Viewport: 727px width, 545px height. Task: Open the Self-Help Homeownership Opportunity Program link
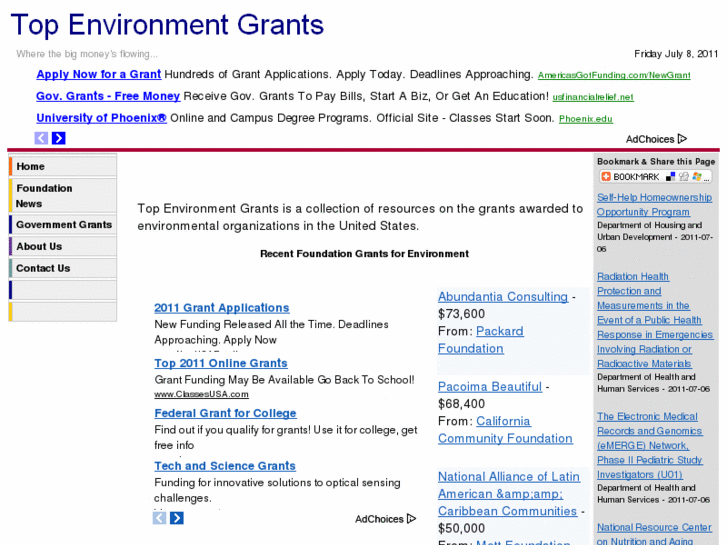coord(654,205)
